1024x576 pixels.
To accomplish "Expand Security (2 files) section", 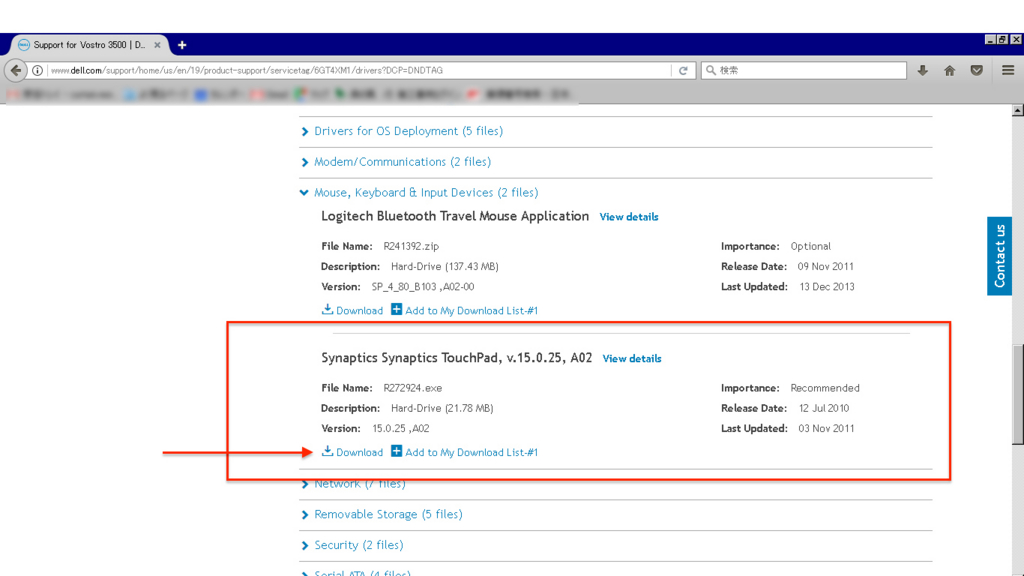I will (x=359, y=545).
